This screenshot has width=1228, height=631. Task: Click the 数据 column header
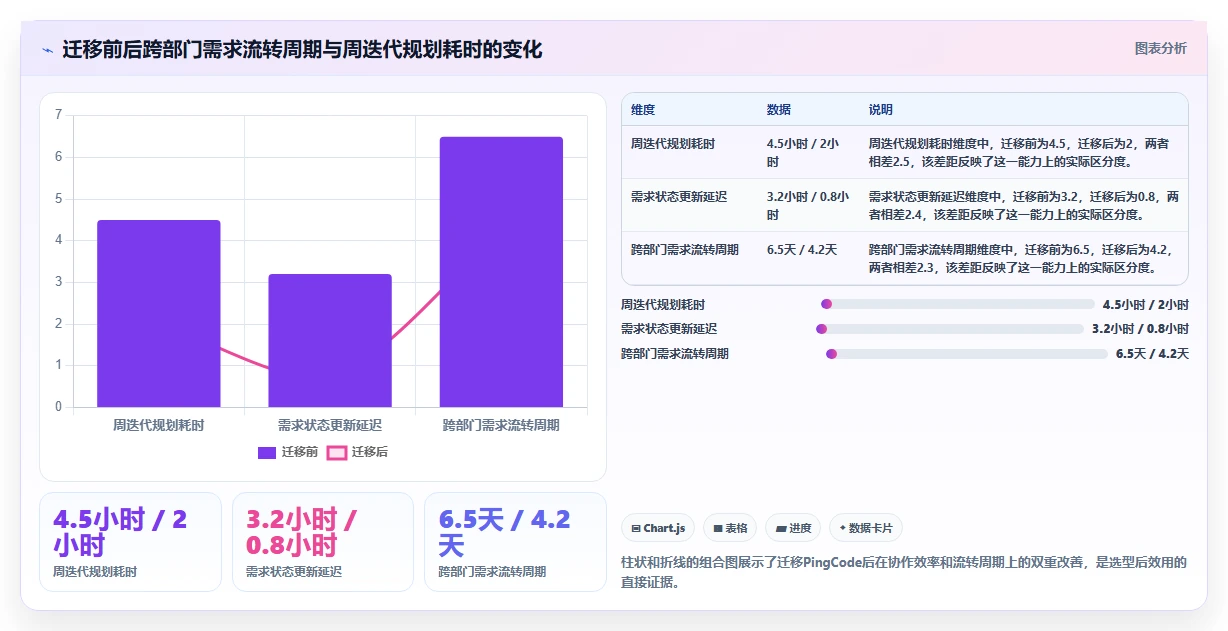pos(779,110)
